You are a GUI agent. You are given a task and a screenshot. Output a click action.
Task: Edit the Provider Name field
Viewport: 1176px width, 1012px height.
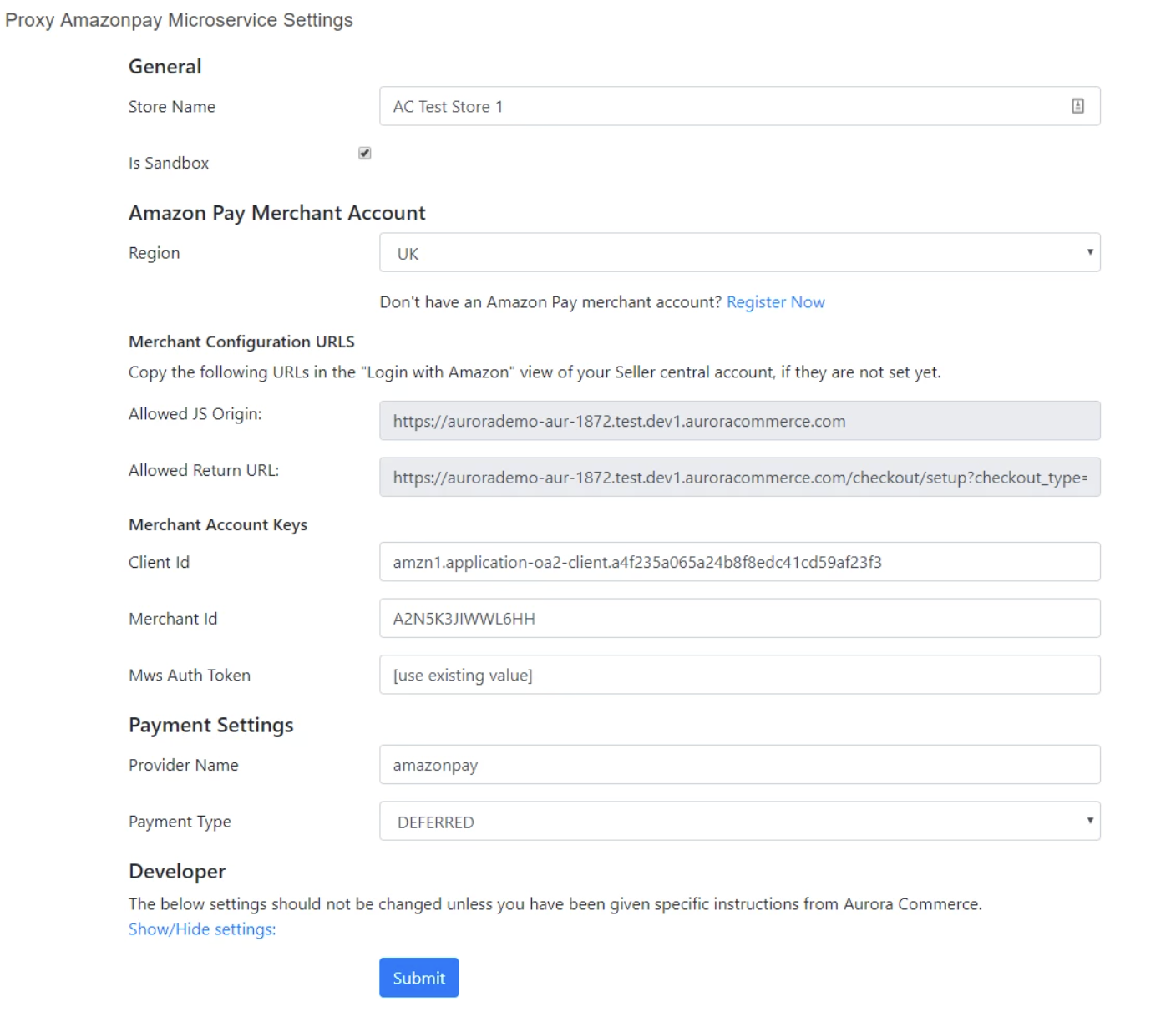[740, 764]
